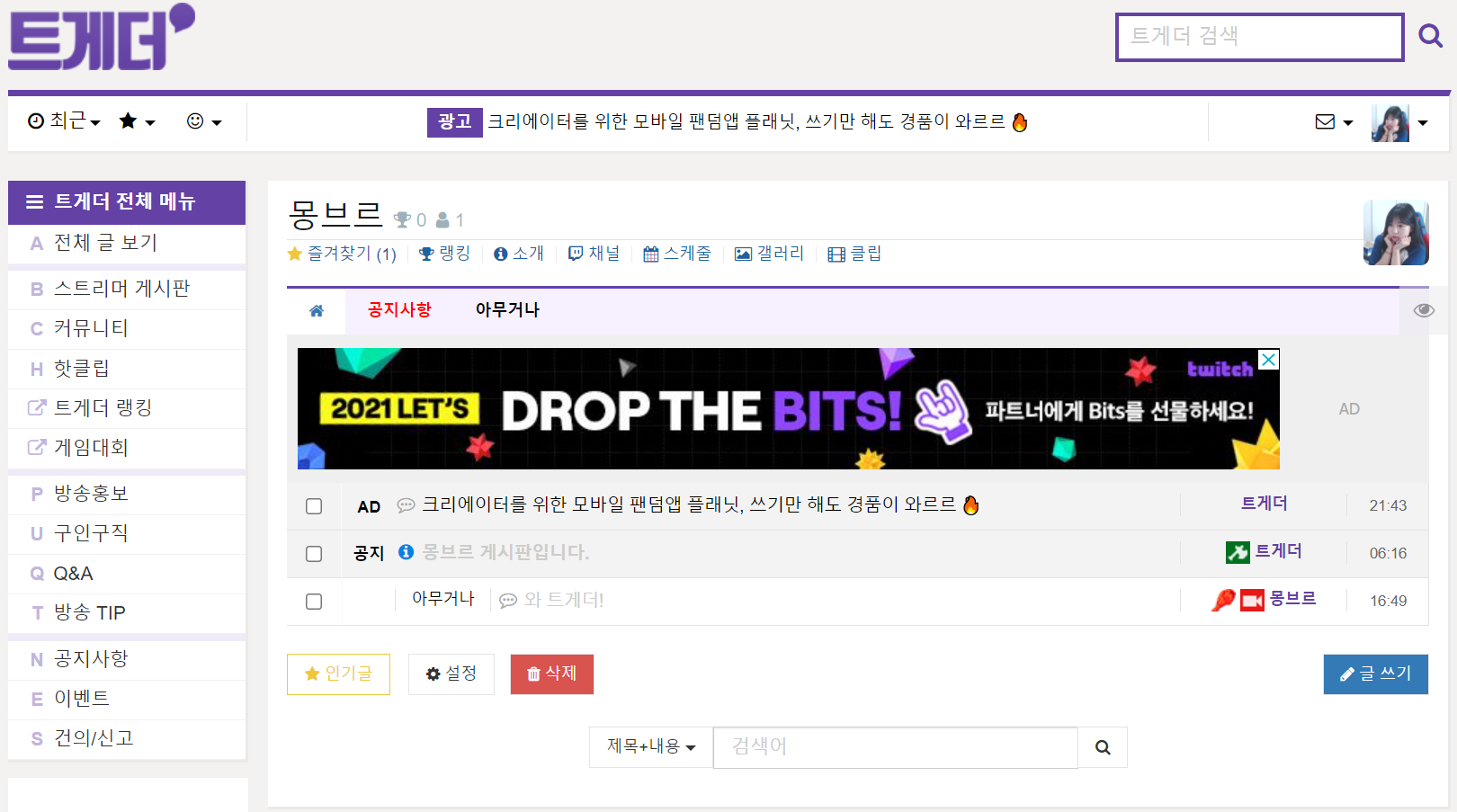Screen dimensions: 1457x812
Task: Check the AD post row checkbox
Action: click(314, 506)
